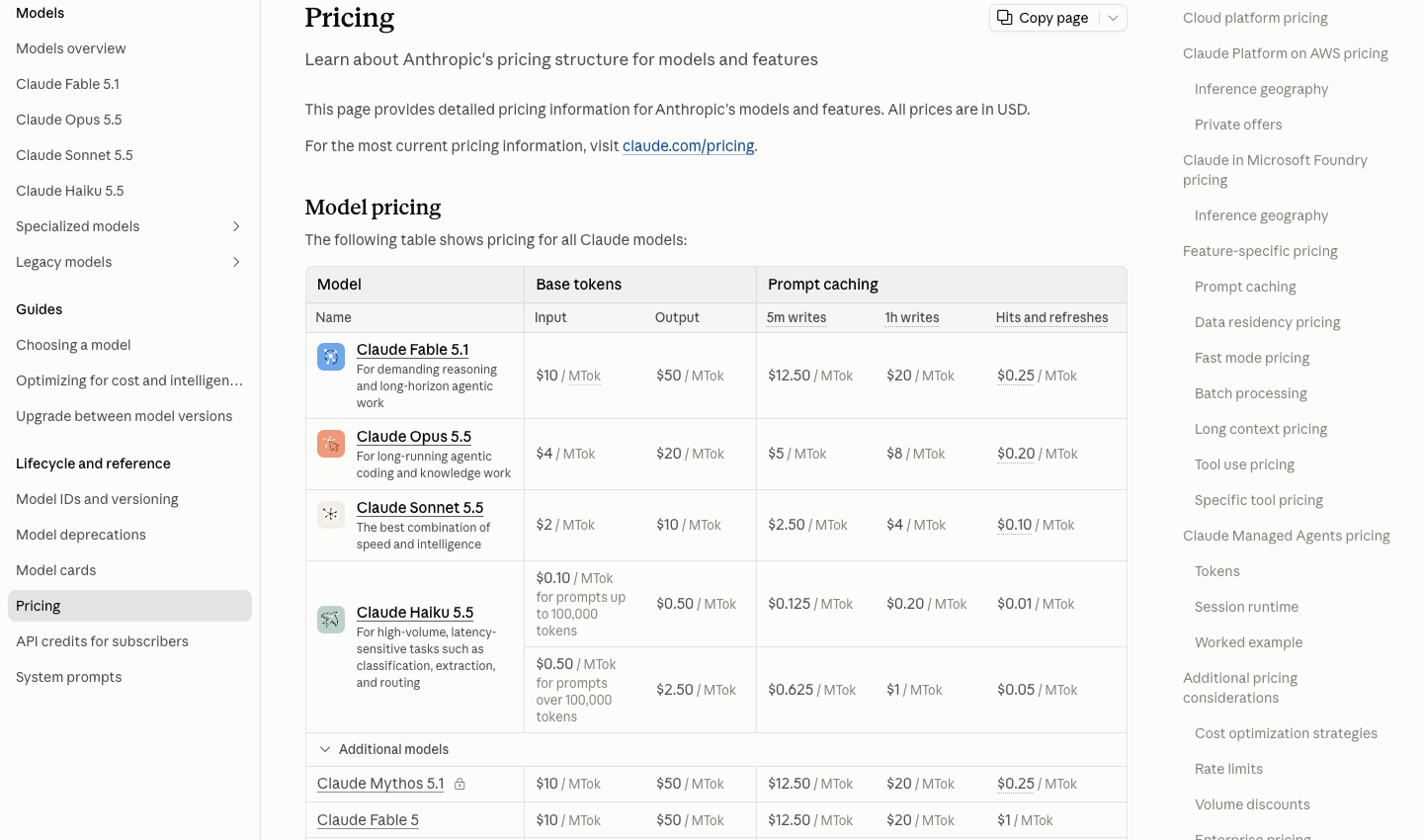Expand Specialized models in the sidebar
The width and height of the screenshot is (1423, 840).
(236, 226)
